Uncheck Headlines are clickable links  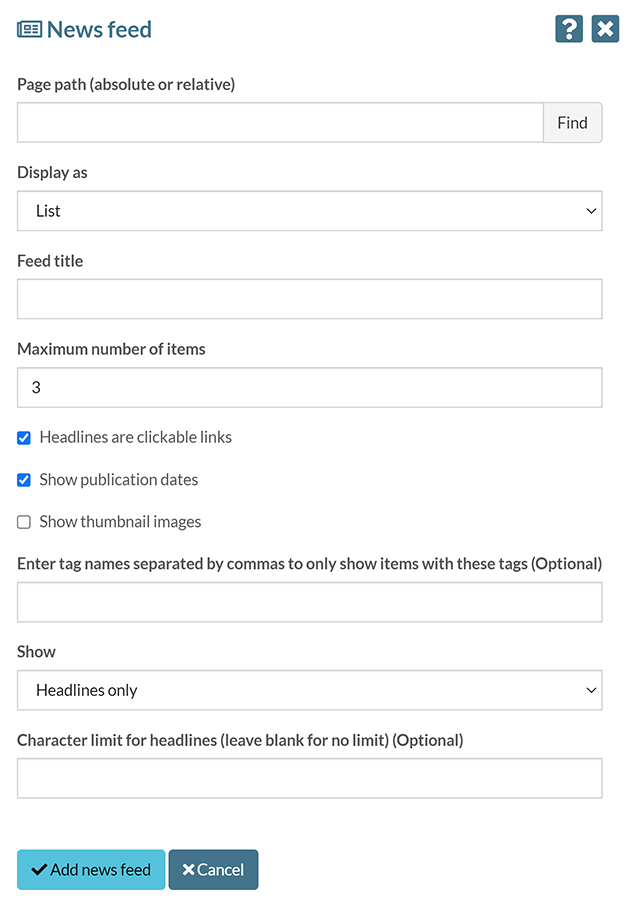24,438
